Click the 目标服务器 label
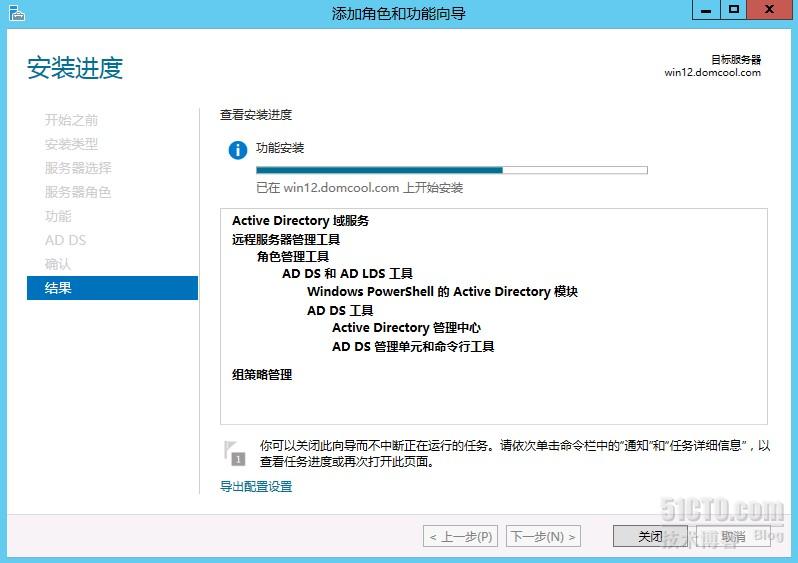Image resolution: width=798 pixels, height=563 pixels. click(x=736, y=60)
